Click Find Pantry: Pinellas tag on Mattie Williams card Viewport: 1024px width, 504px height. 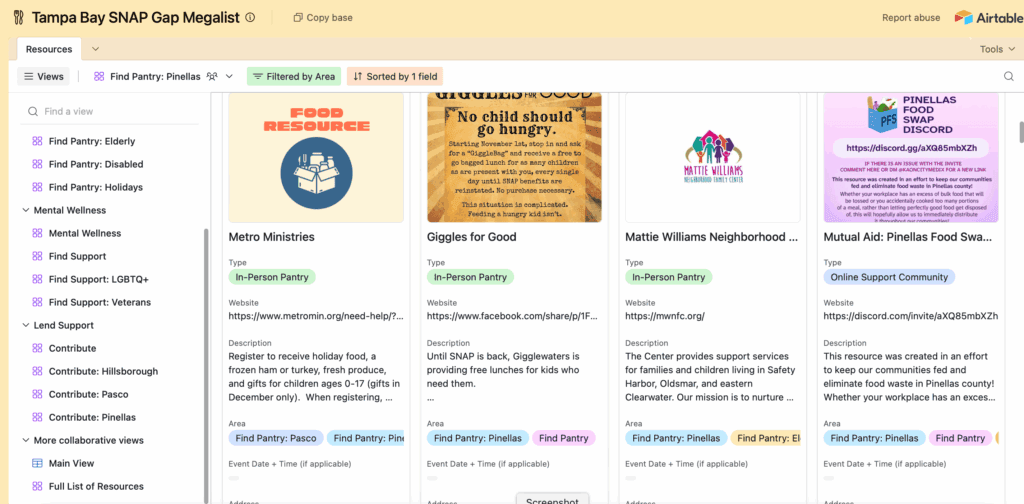(x=676, y=438)
